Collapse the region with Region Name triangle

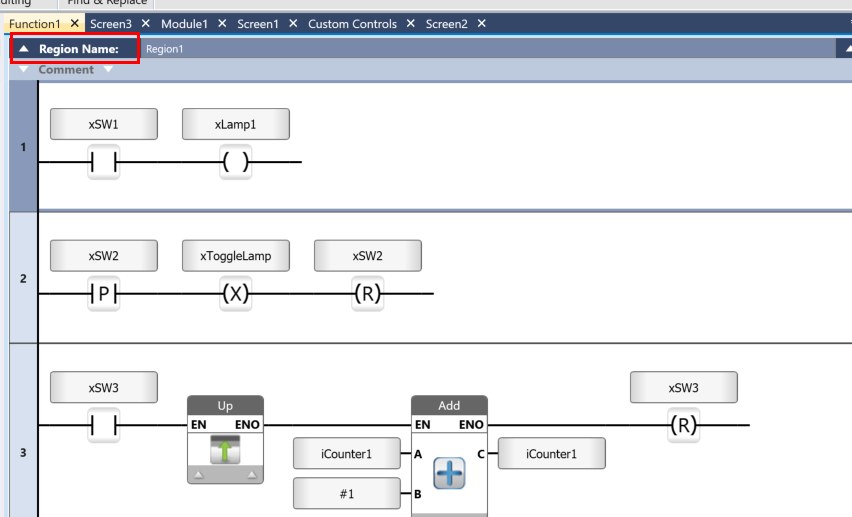(x=23, y=49)
